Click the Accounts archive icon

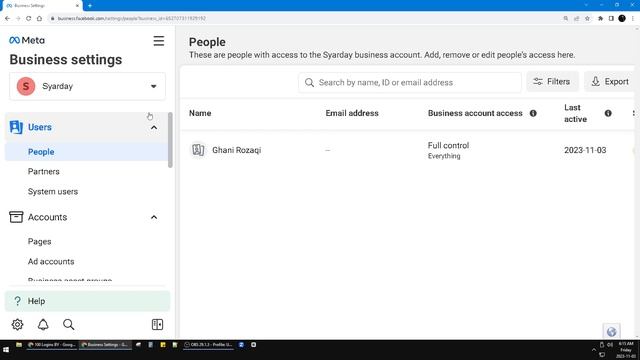point(16,217)
